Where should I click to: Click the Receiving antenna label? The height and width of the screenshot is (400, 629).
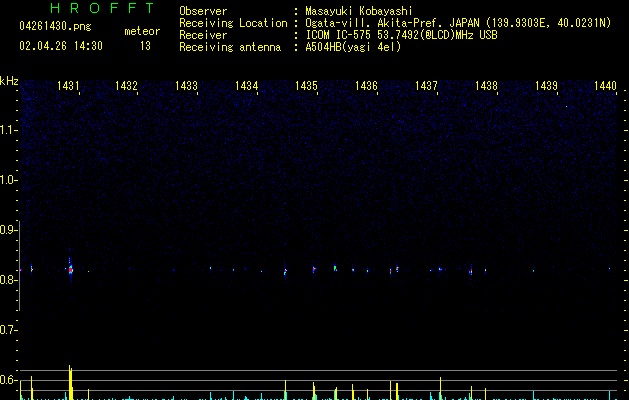click(230, 47)
